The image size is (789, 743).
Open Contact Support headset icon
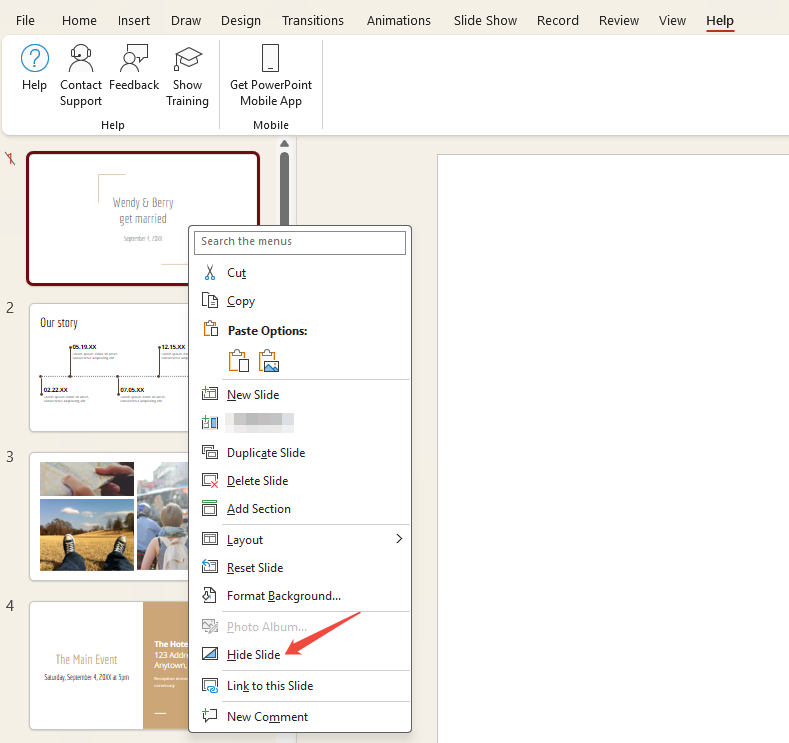(81, 58)
